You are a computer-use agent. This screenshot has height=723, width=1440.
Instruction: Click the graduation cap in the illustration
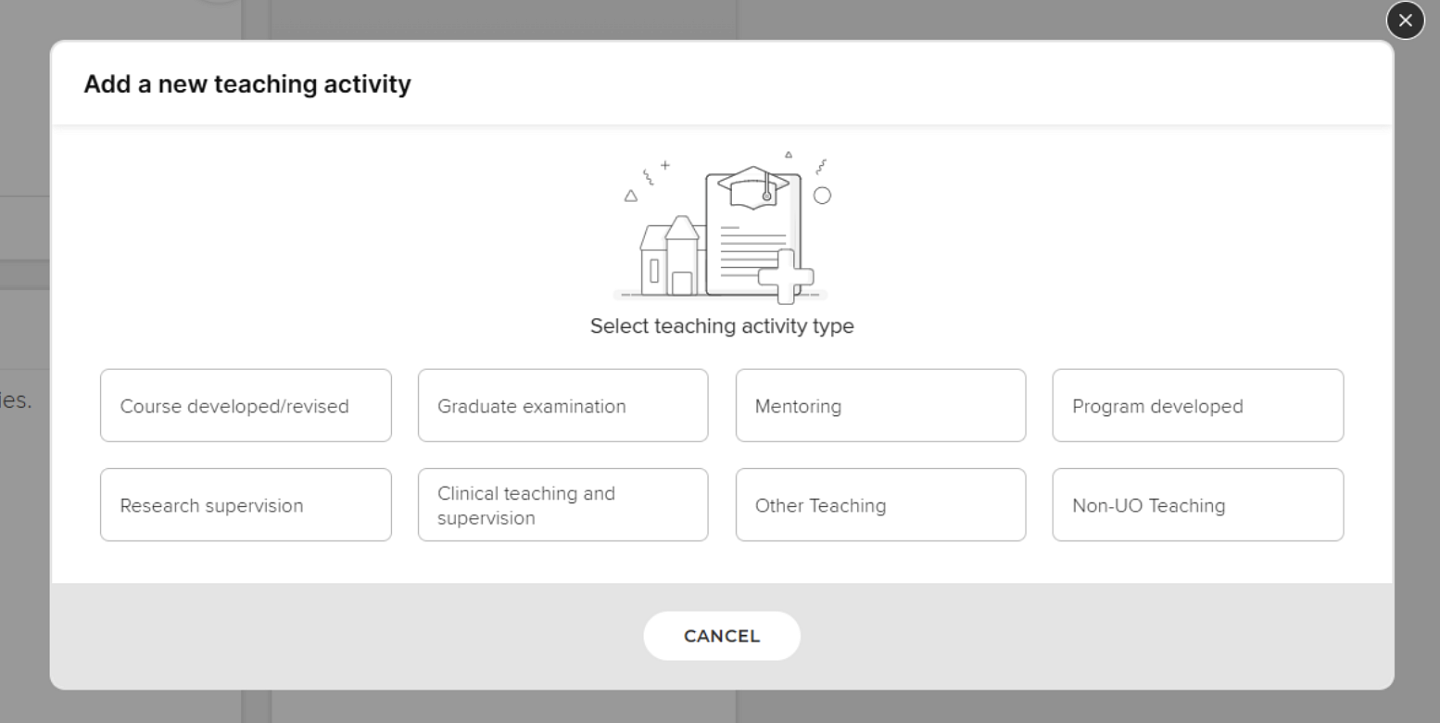click(x=754, y=187)
